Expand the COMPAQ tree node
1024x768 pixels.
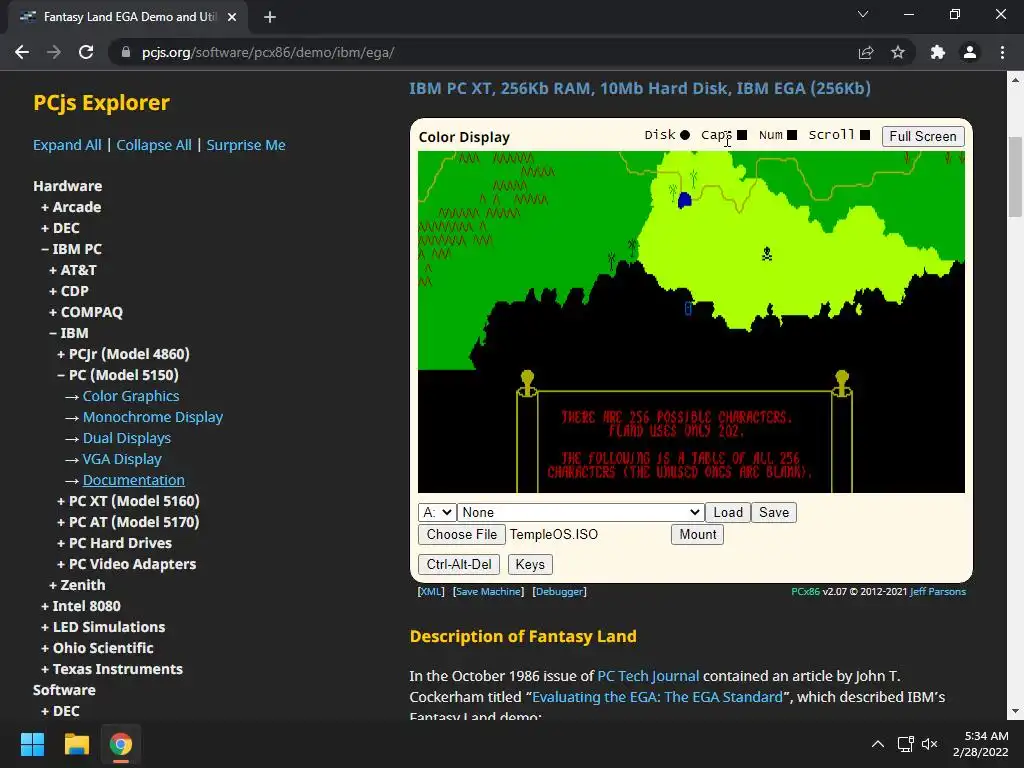click(x=86, y=312)
